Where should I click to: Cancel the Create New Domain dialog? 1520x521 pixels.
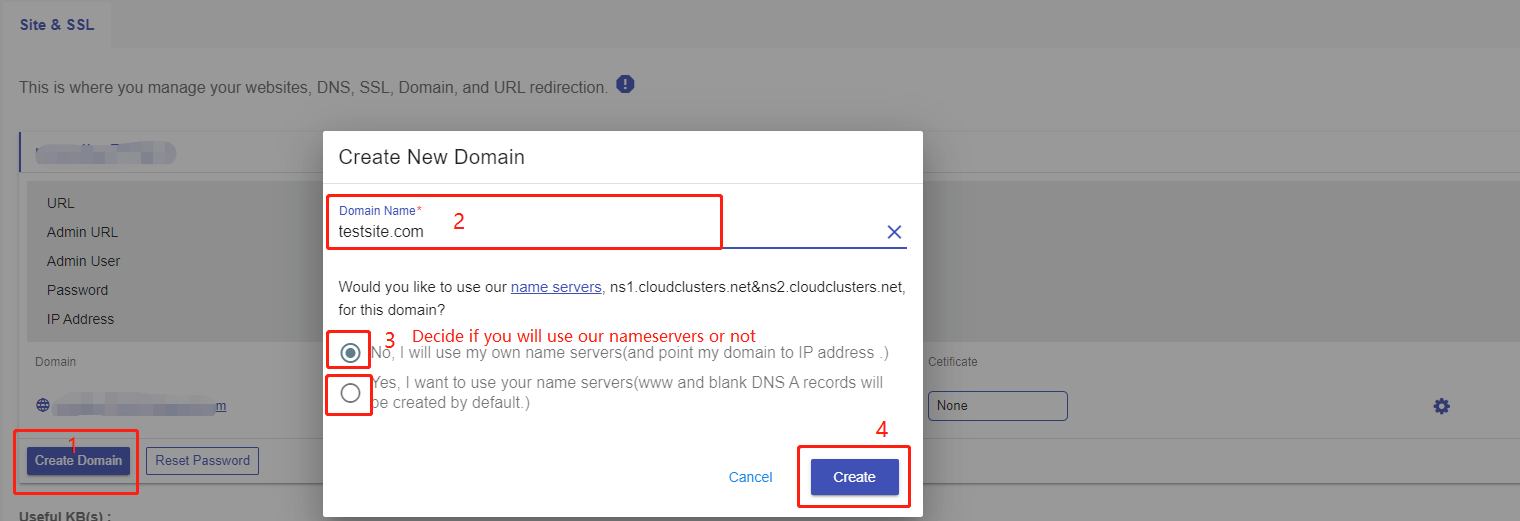click(750, 477)
